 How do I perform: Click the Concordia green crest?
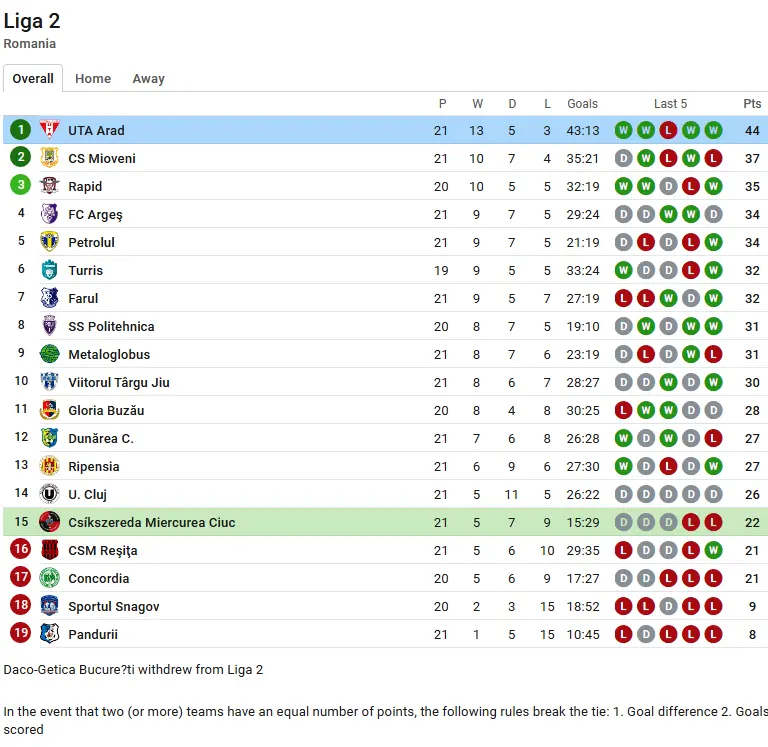[49, 578]
